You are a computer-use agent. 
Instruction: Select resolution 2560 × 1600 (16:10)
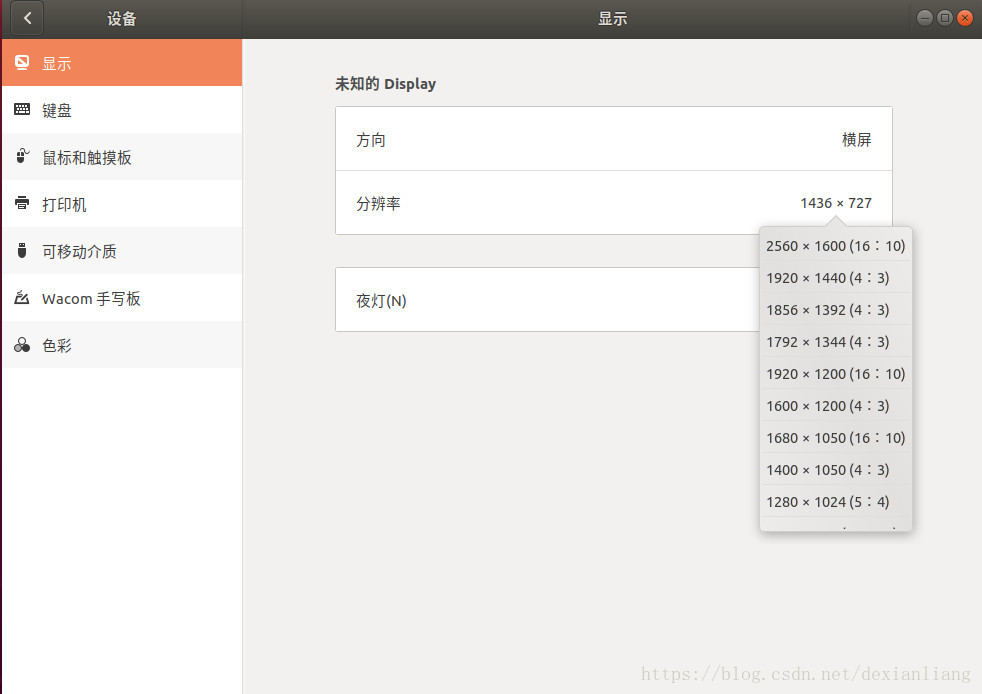pyautogui.click(x=835, y=246)
